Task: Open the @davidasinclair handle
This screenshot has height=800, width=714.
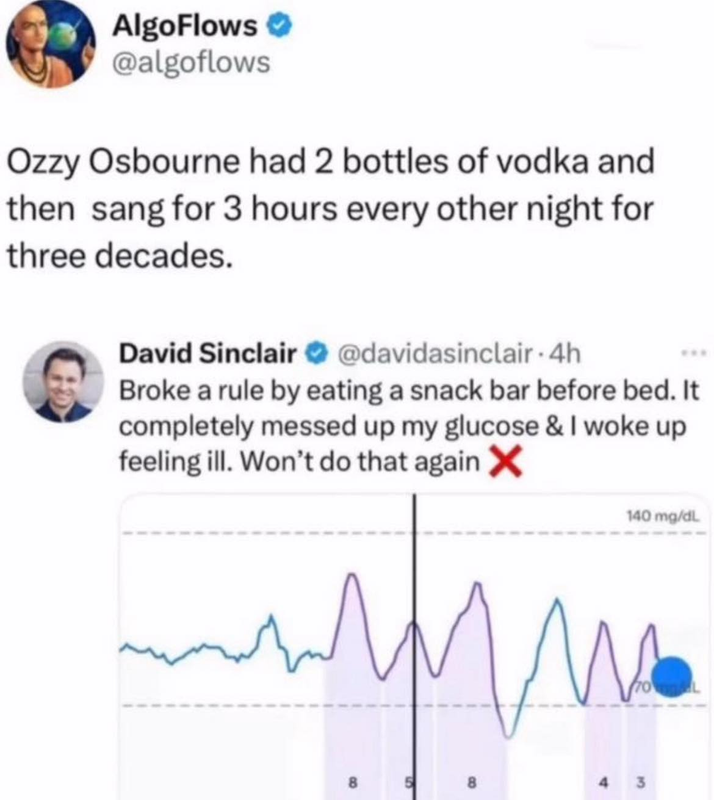Action: (x=436, y=353)
